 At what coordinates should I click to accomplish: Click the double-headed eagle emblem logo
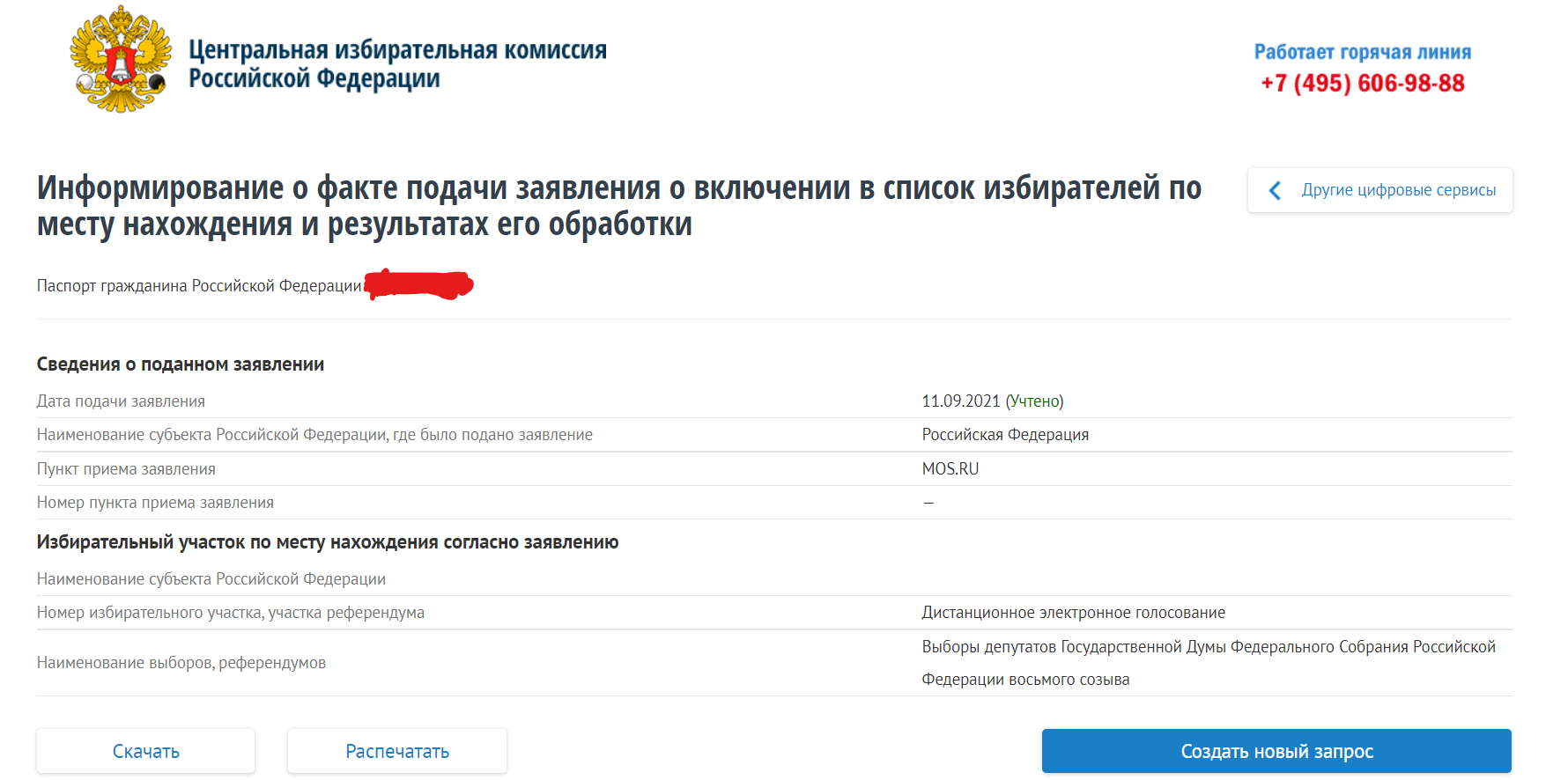[121, 60]
